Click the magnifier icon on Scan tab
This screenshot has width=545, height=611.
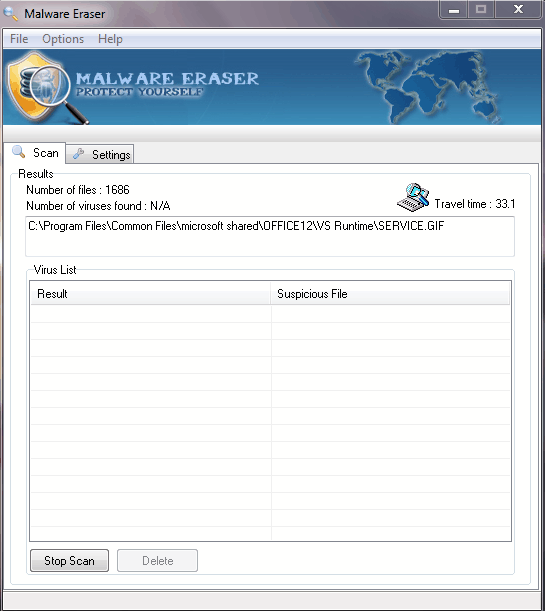point(19,152)
